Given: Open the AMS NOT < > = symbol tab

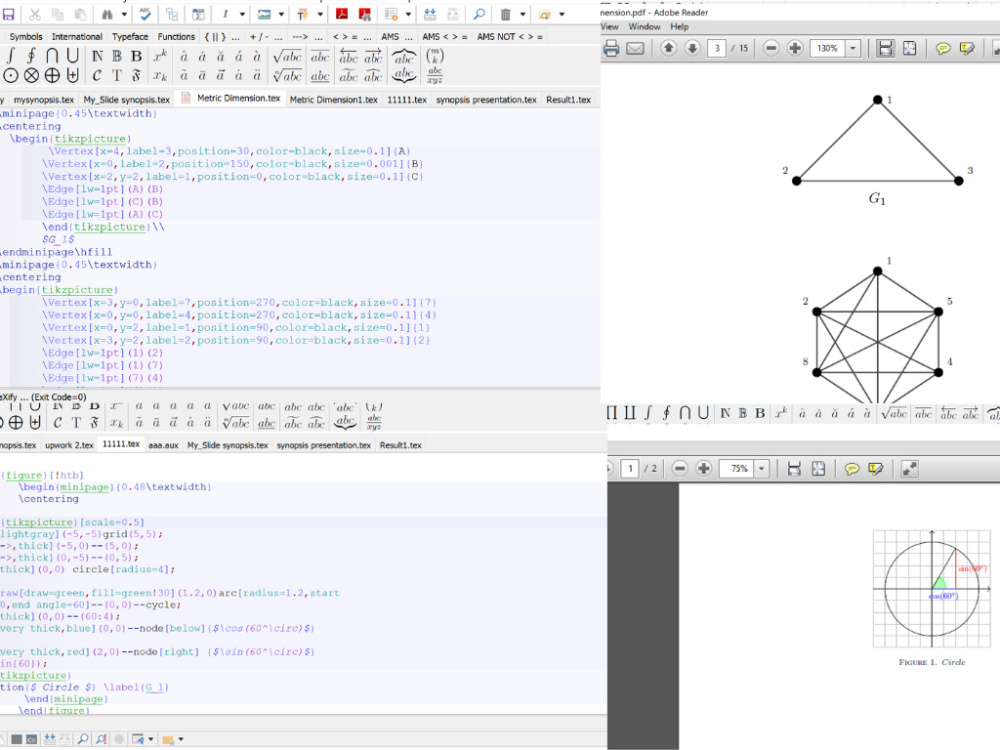Looking at the screenshot, I should 510,37.
